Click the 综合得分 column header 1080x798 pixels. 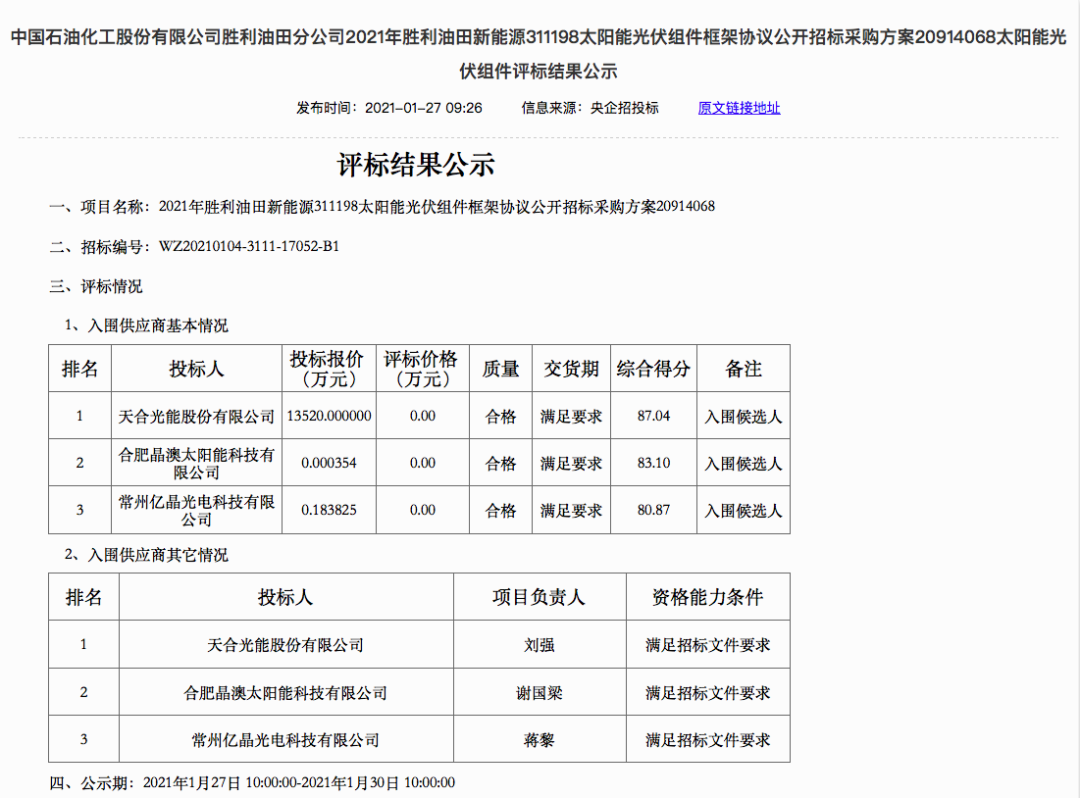click(653, 369)
